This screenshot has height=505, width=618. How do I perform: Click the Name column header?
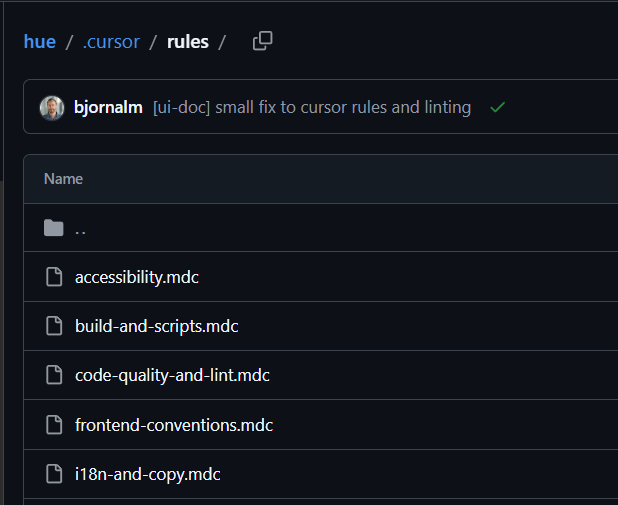[63, 179]
